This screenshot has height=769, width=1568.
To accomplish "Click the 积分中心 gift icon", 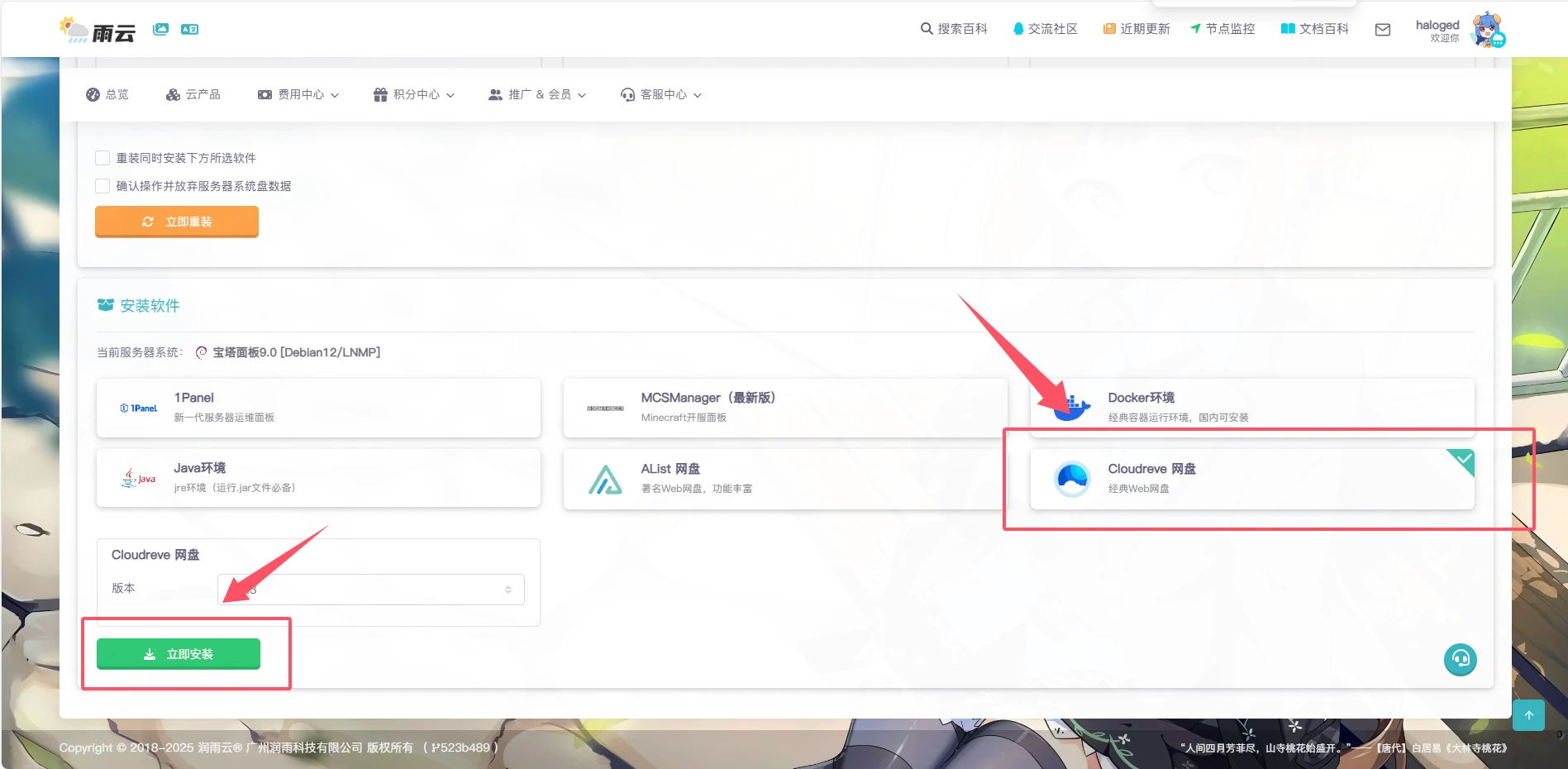I will [x=380, y=94].
